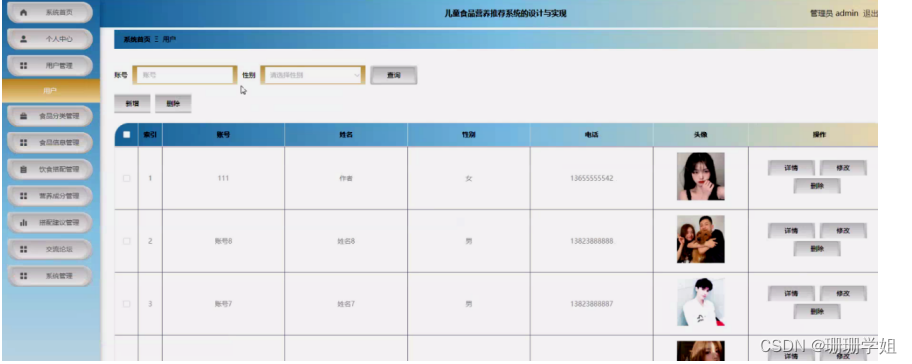
Task: Click the 删除 batch delete button above table
Action: (173, 104)
